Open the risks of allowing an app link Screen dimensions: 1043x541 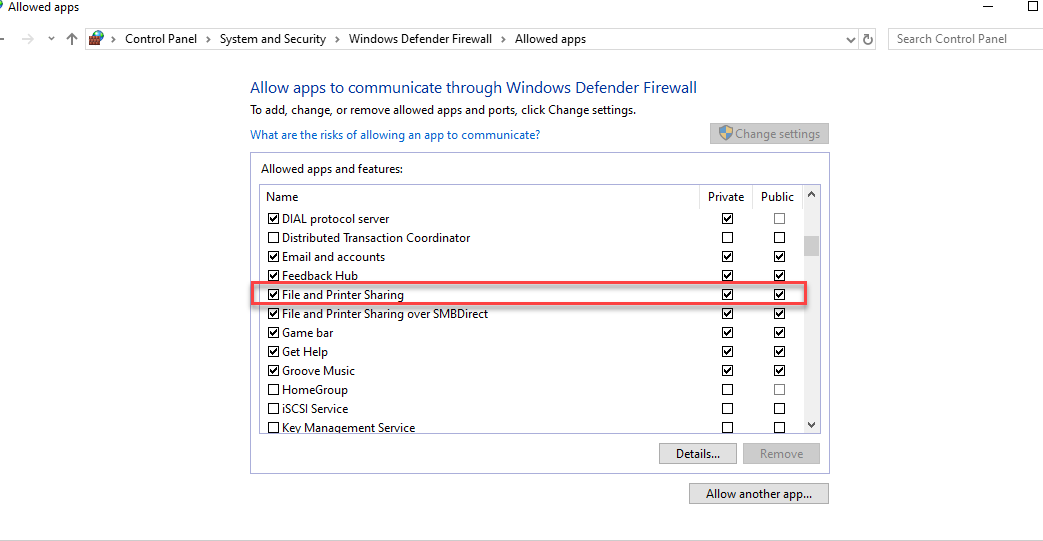pos(395,135)
